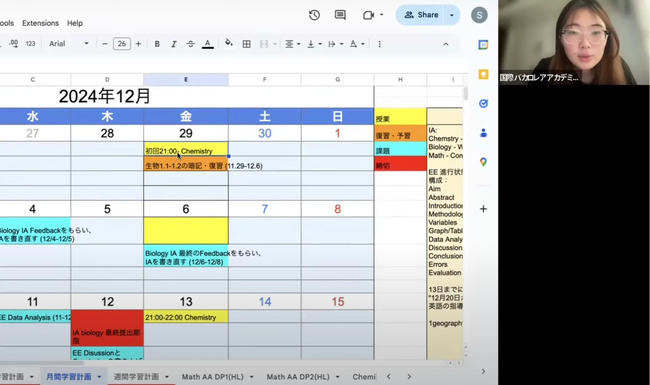Viewport: 650px width, 385px height.
Task: Switch to Math AA DP1(HL) sheet tab
Action: pos(213,377)
